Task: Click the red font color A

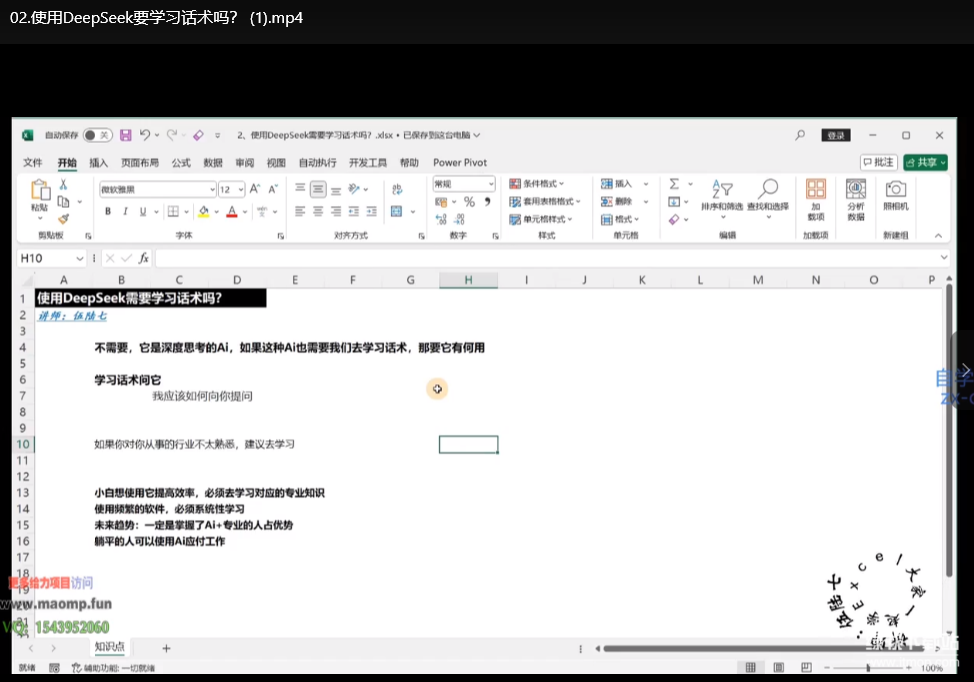Action: (x=232, y=212)
